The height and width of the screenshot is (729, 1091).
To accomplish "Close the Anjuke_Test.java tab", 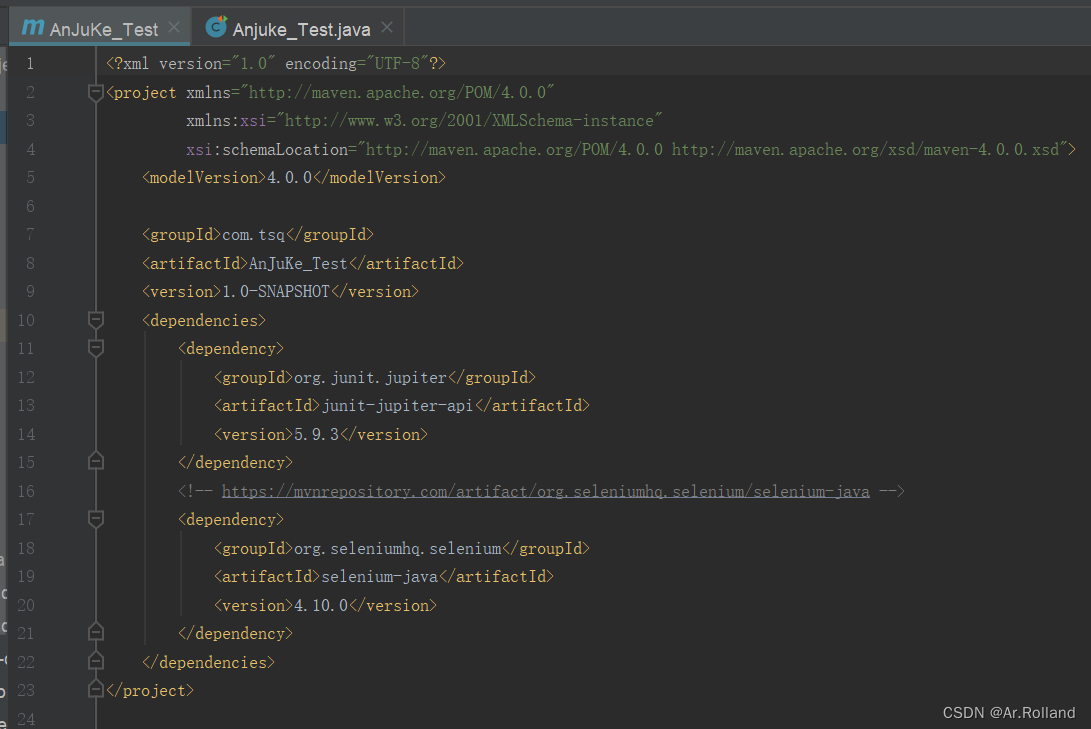I will [x=386, y=28].
